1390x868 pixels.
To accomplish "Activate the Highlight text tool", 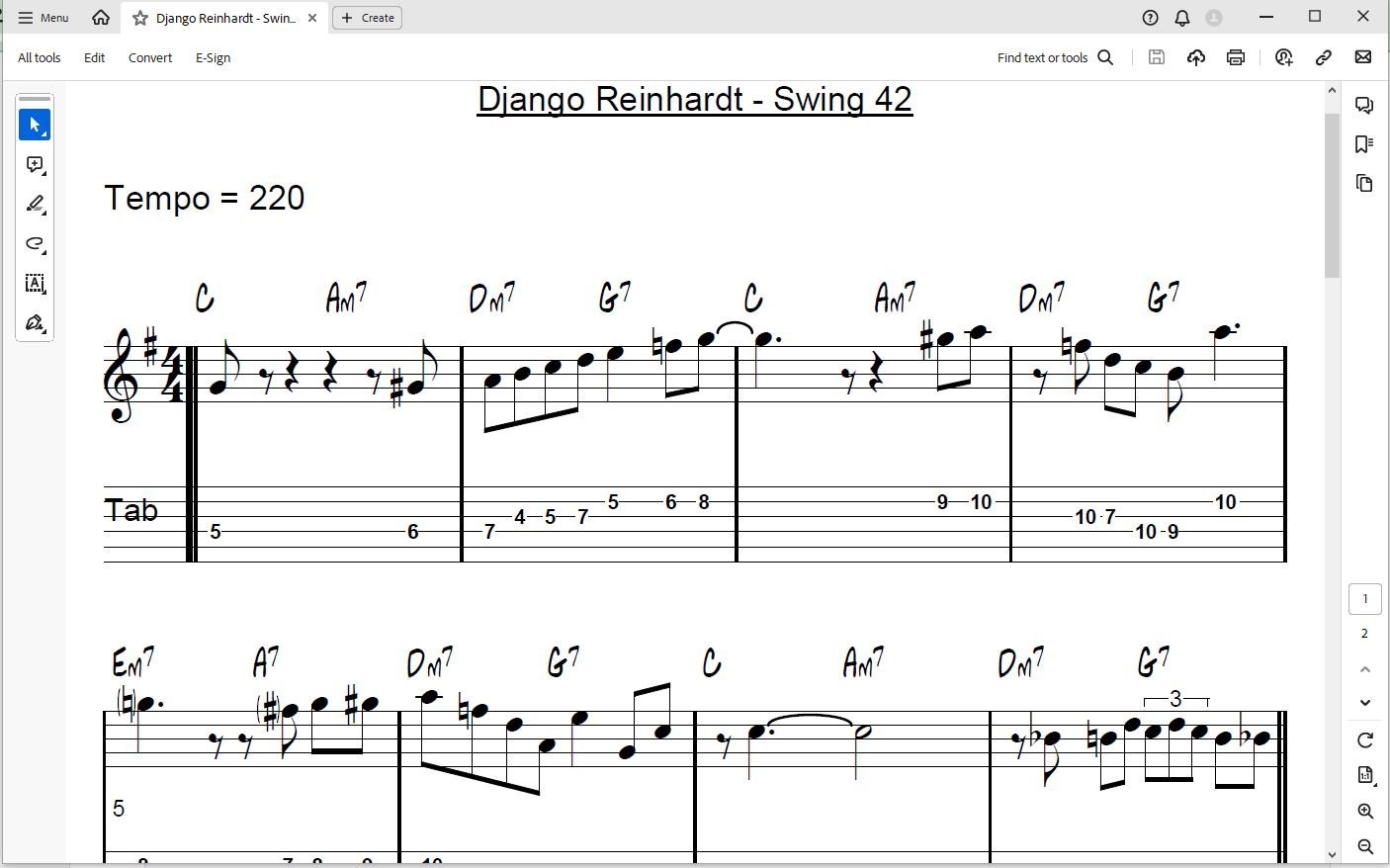I will [35, 204].
